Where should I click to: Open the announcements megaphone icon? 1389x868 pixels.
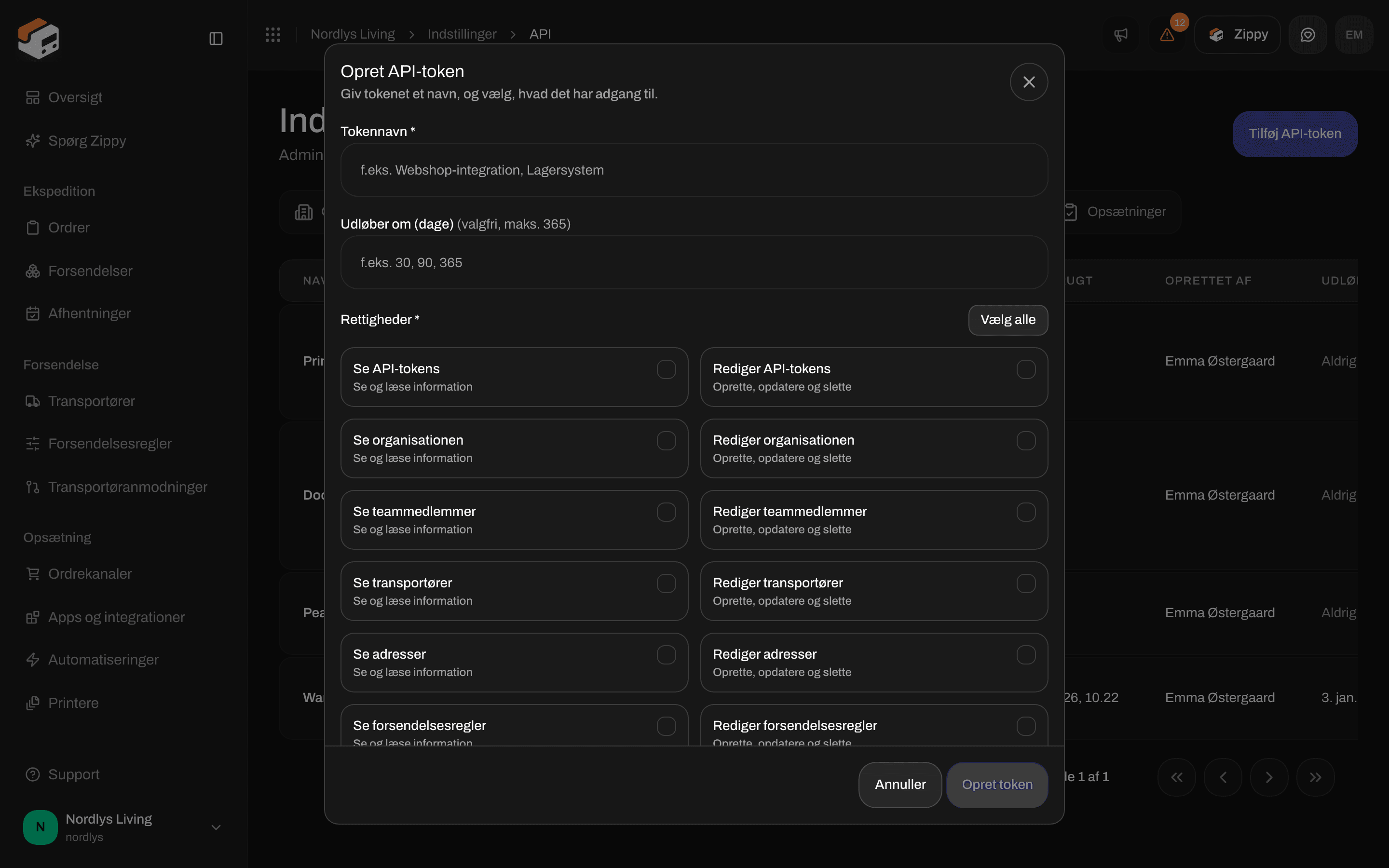(1120, 35)
